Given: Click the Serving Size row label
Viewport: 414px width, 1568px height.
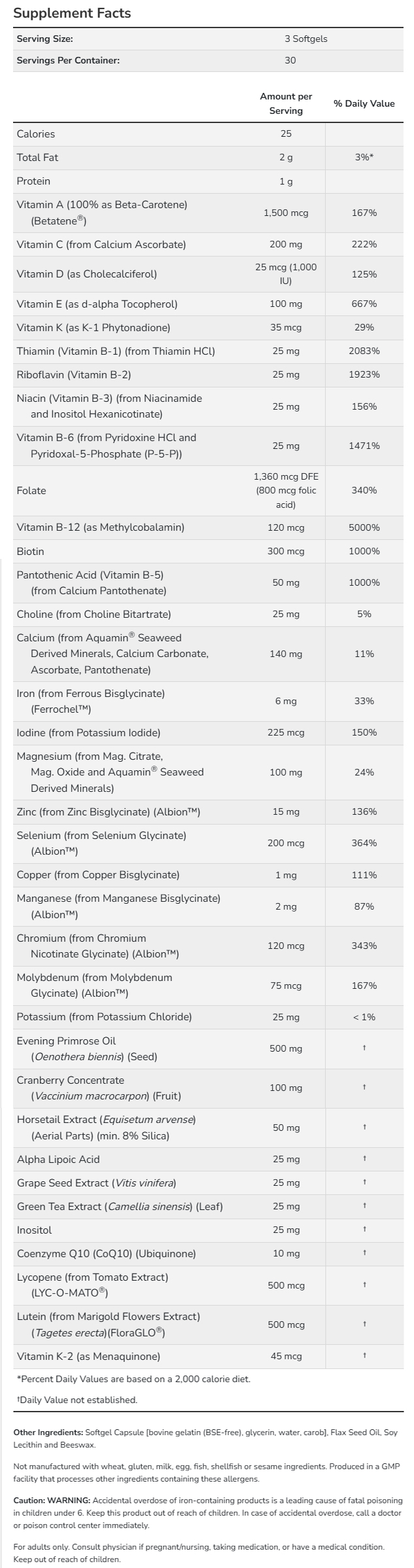Looking at the screenshot, I should (x=44, y=39).
